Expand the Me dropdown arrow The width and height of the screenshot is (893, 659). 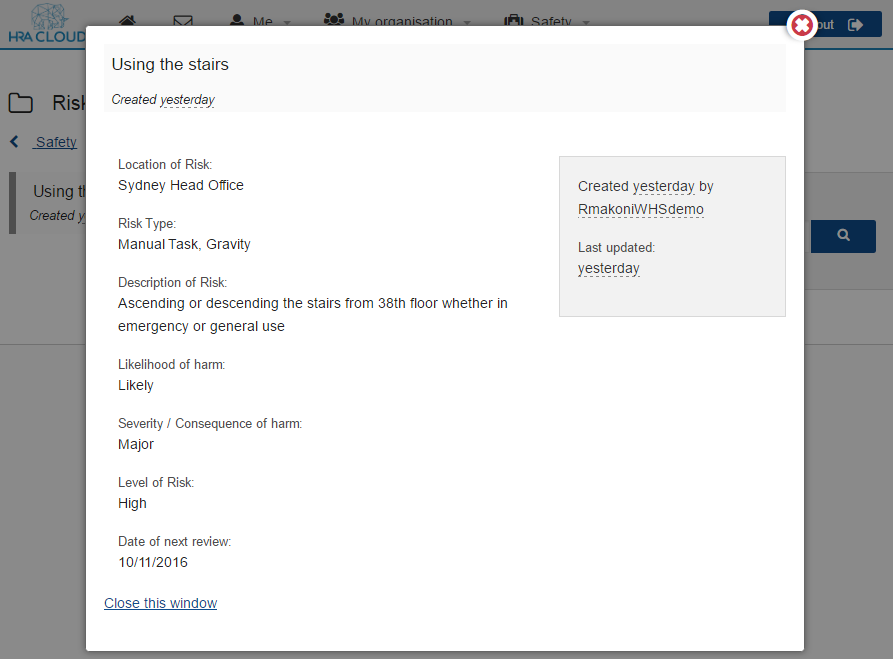point(287,23)
